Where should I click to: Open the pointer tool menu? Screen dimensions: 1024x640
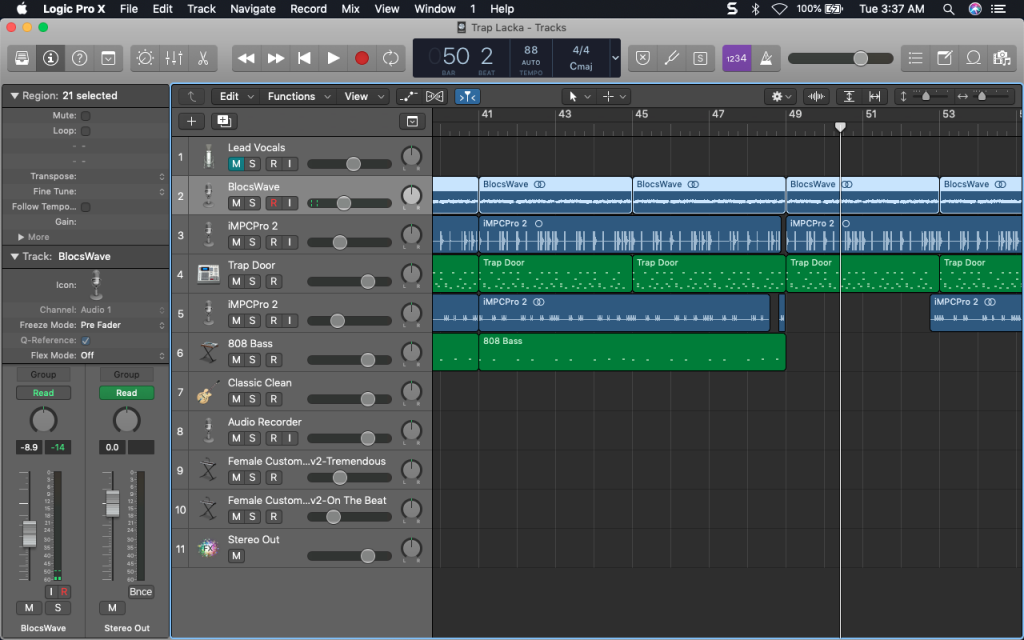click(x=579, y=97)
